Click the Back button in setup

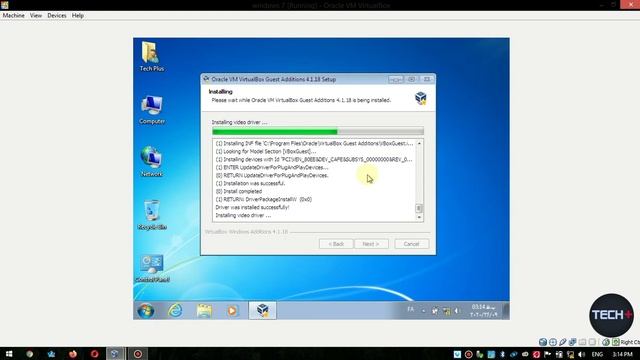pyautogui.click(x=336, y=244)
